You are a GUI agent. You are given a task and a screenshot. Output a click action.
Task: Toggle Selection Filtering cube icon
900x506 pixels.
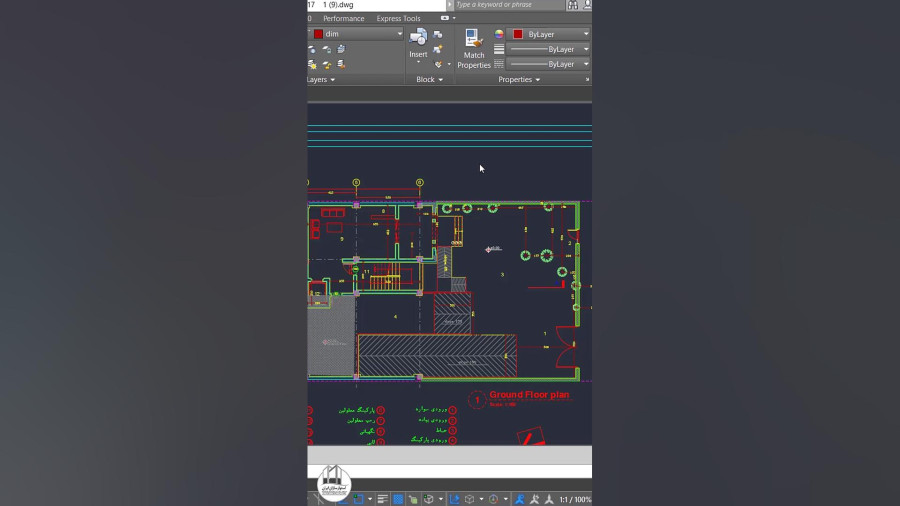click(469, 500)
